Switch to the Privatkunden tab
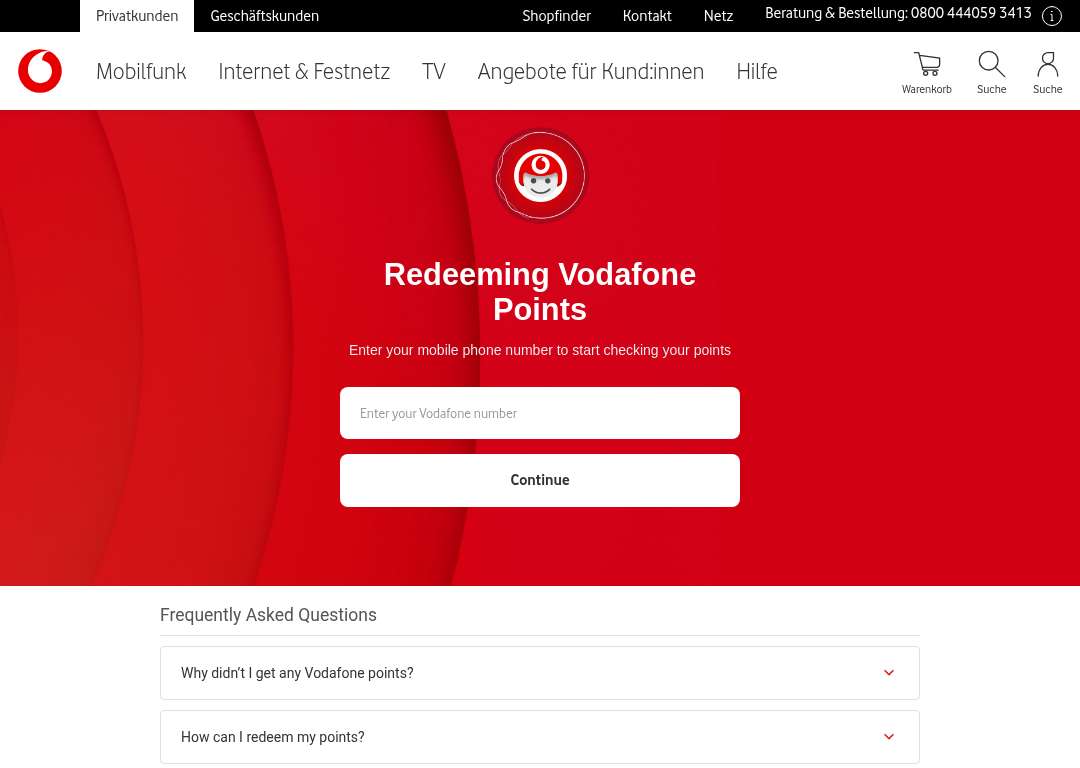This screenshot has width=1080, height=768. [x=137, y=16]
